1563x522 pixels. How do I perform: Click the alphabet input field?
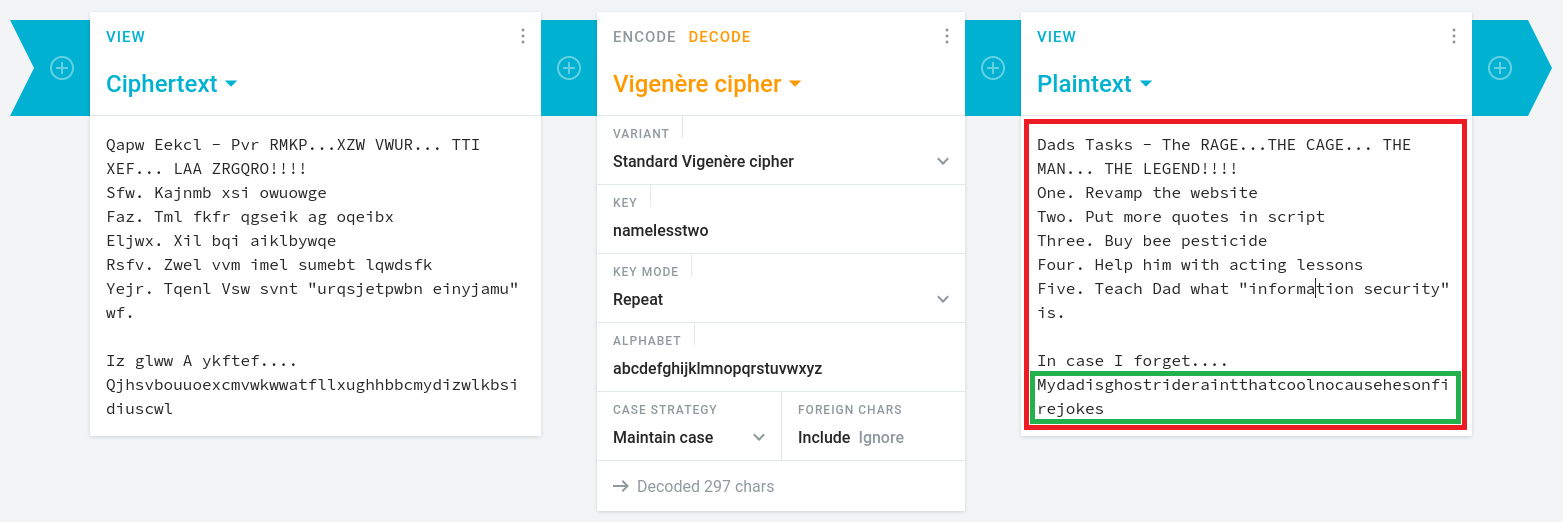[781, 368]
